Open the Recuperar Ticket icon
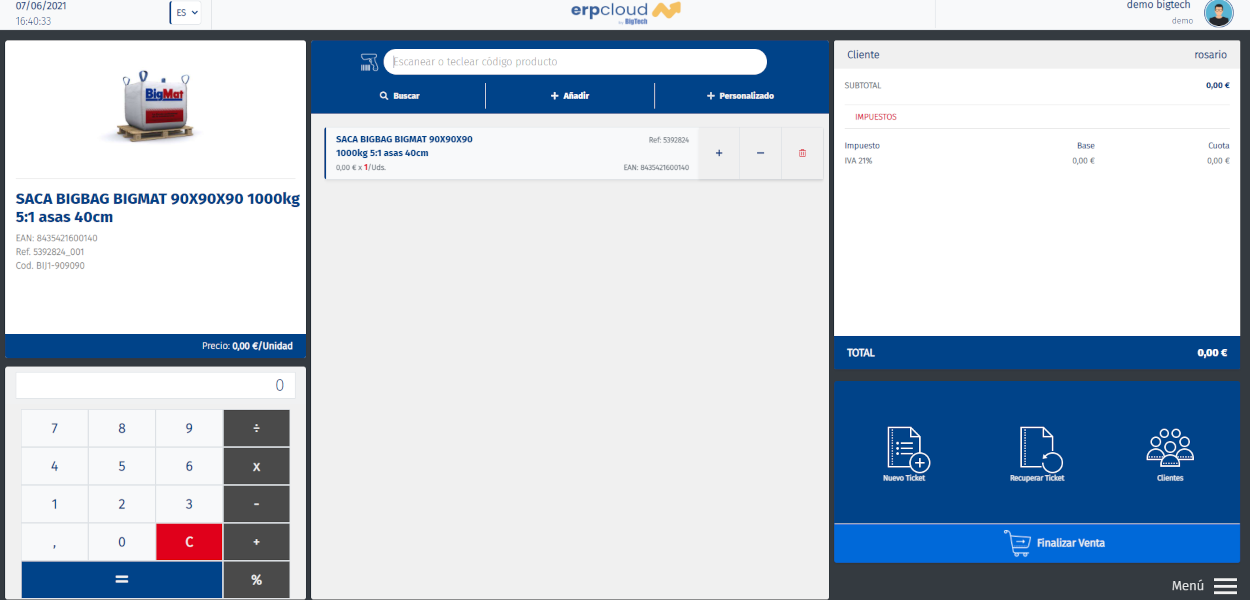Image resolution: width=1250 pixels, height=600 pixels. (1040, 449)
